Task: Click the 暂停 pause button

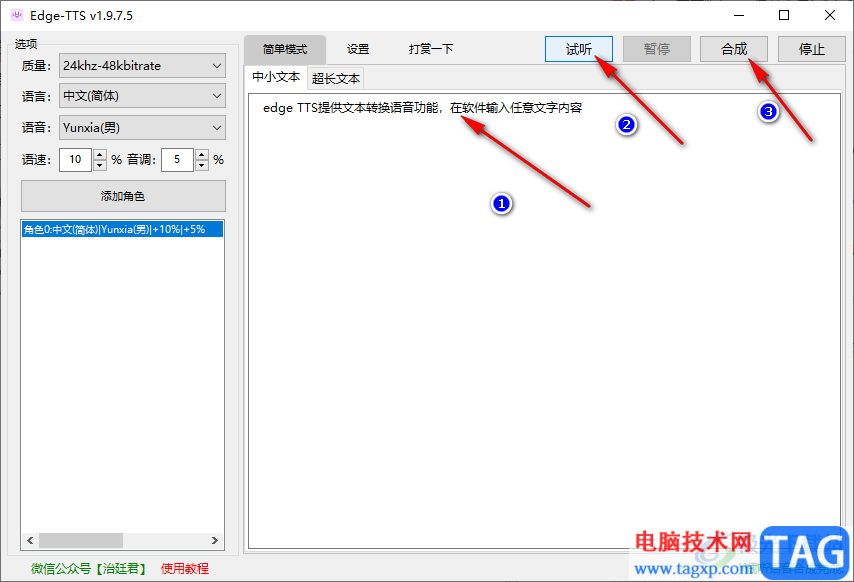Action: (656, 50)
